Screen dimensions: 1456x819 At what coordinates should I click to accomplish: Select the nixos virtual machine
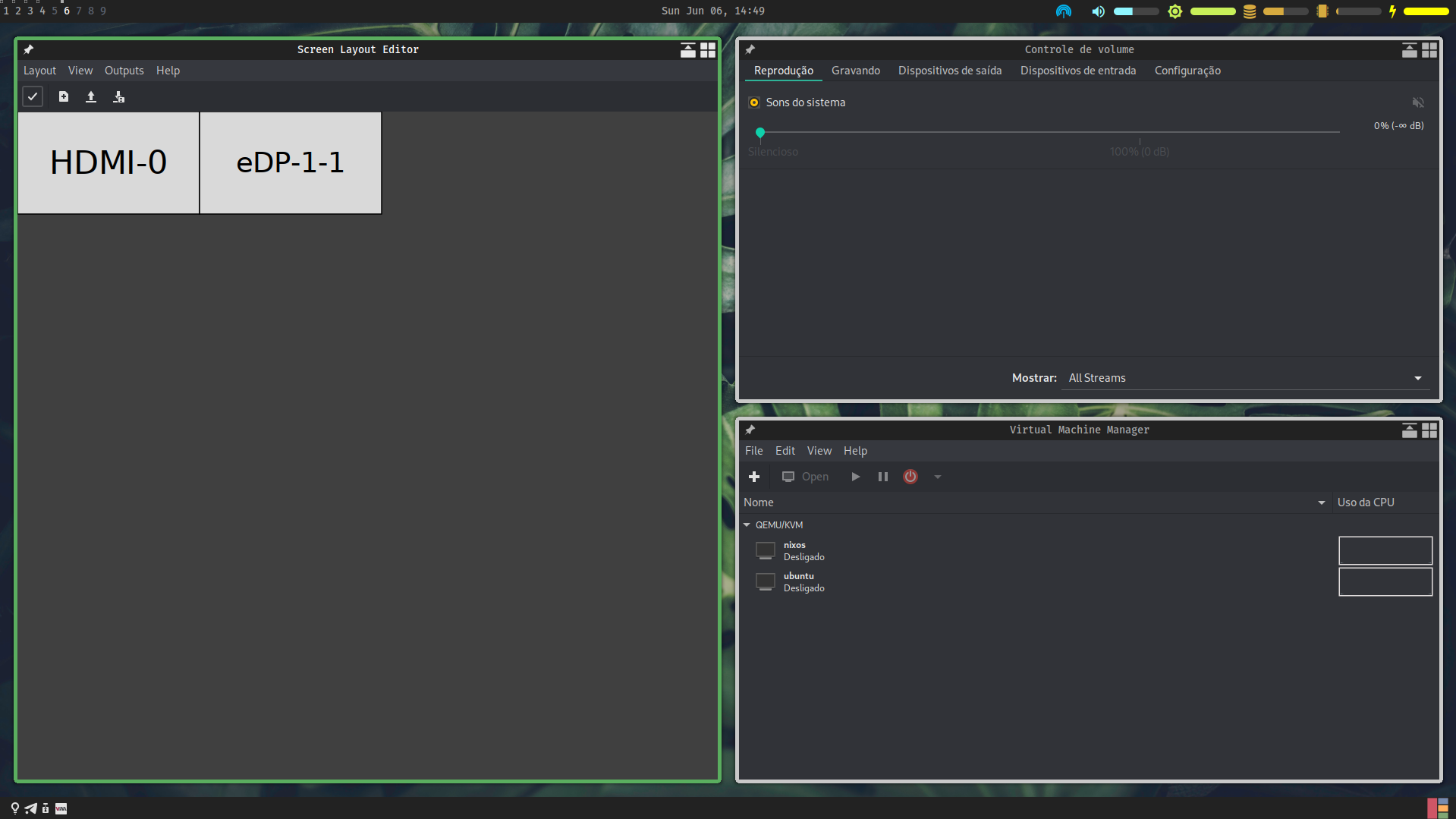[1090, 551]
